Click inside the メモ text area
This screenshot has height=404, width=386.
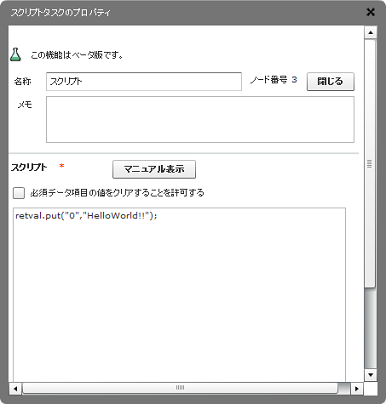tap(200, 119)
